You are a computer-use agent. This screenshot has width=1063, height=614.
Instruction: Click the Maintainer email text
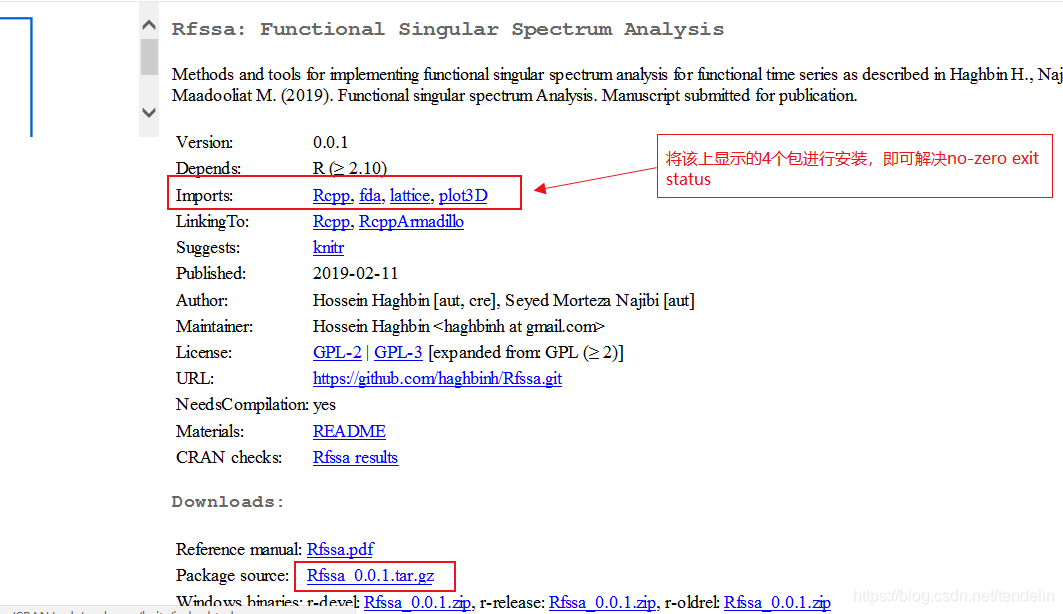tap(459, 327)
